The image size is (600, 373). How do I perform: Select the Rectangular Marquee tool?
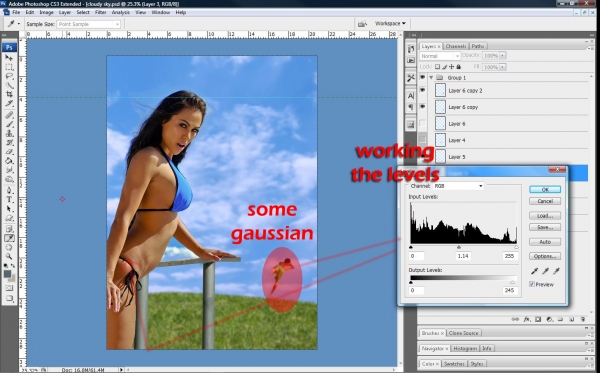pos(9,67)
